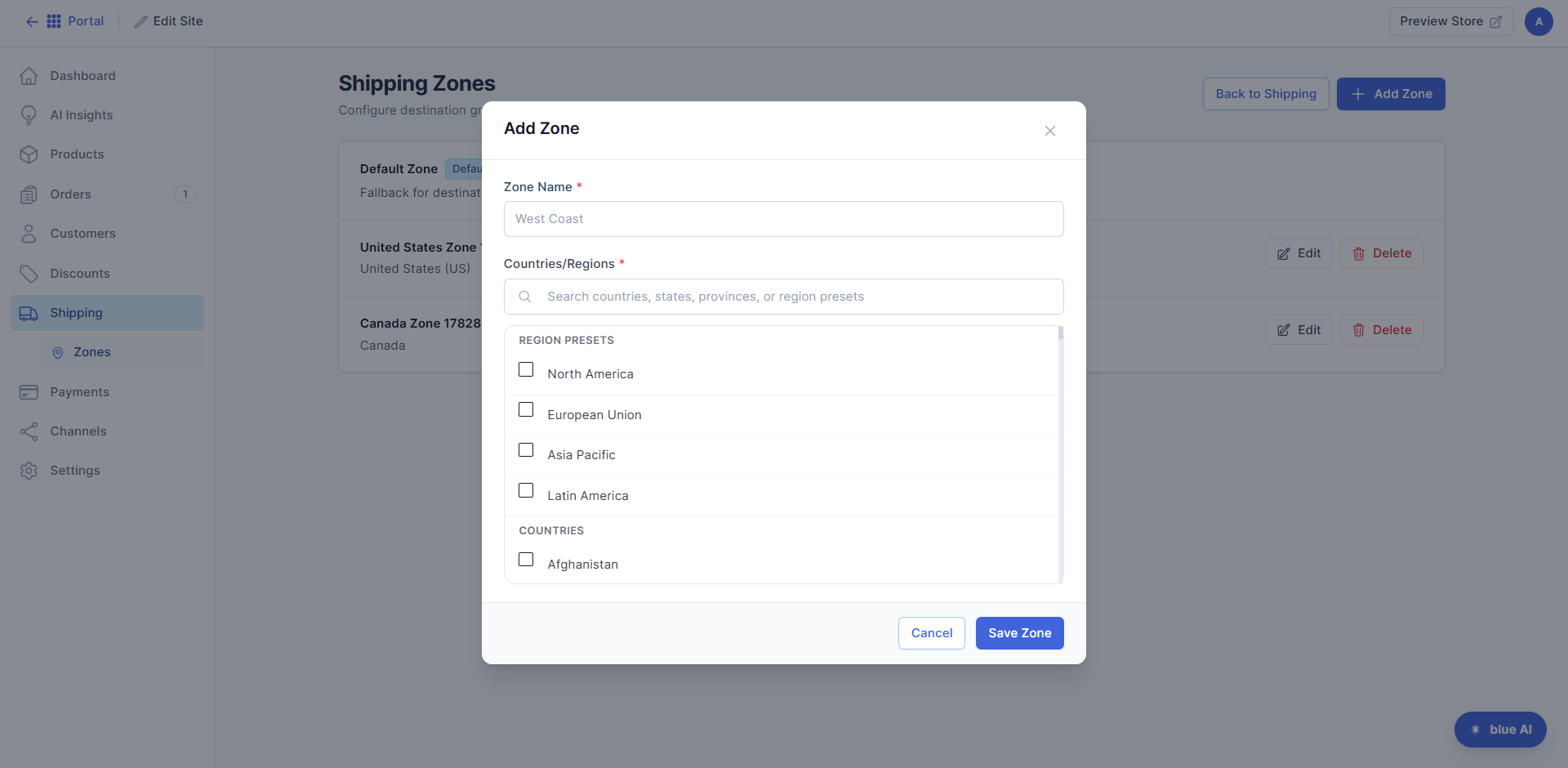
Task: Click the Dashboard home icon
Action: click(29, 76)
